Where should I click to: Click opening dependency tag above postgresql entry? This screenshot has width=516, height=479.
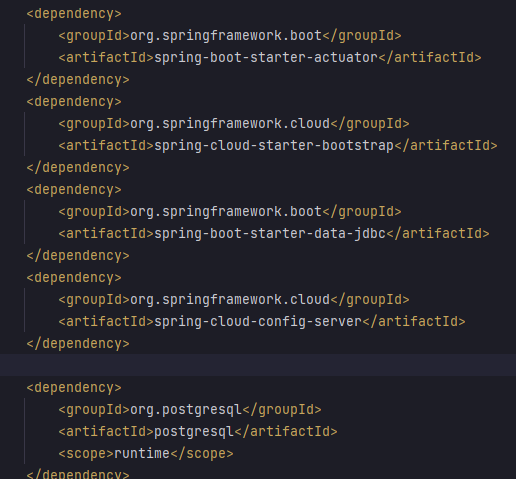[74, 388]
